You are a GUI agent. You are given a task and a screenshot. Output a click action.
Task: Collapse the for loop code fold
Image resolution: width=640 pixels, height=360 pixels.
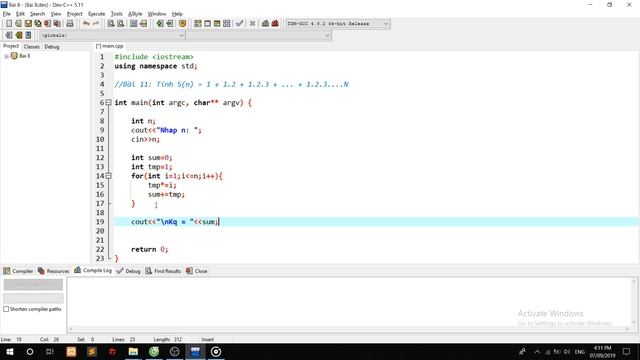[x=109, y=176]
